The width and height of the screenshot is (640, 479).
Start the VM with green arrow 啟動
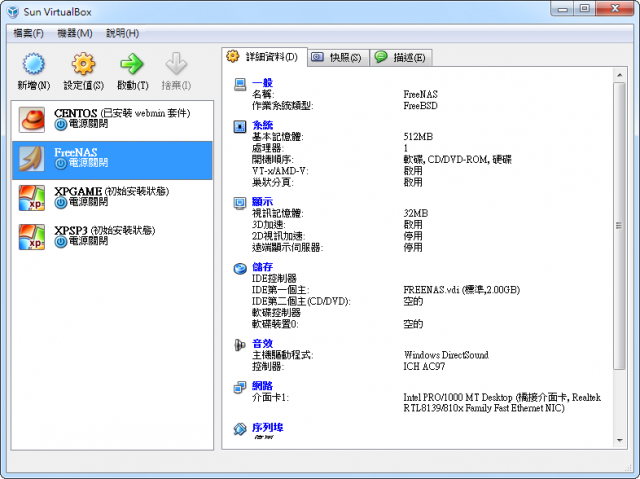pos(132,64)
